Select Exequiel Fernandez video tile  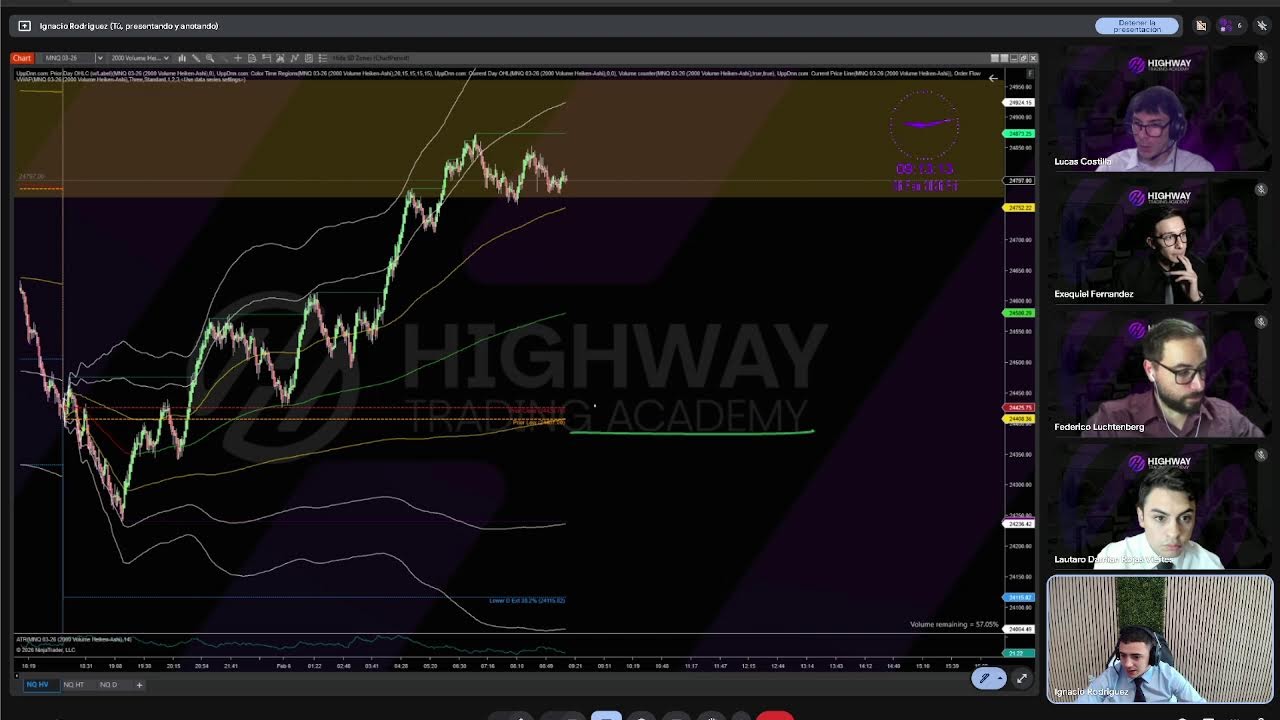[x=1159, y=241]
